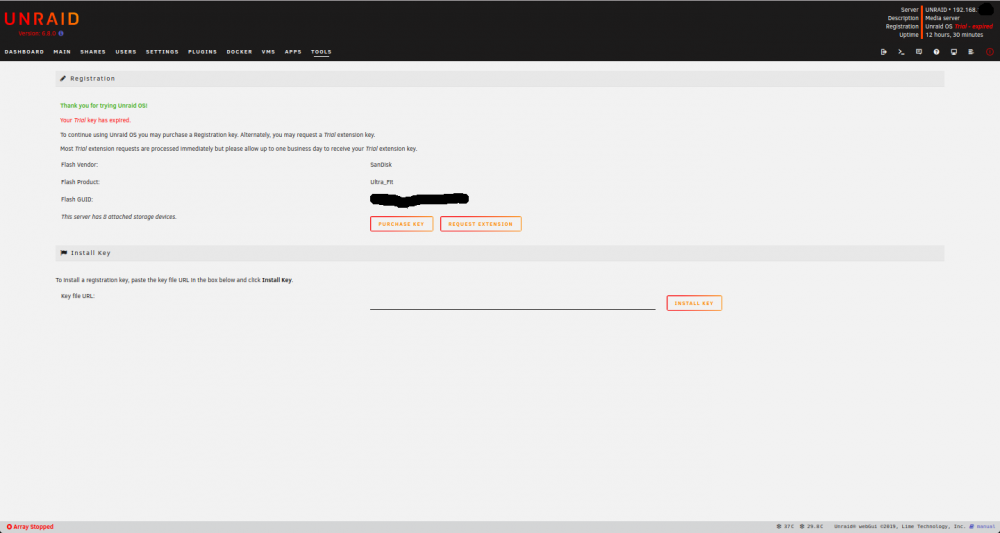This screenshot has height=533, width=1000.
Task: Click the Array Stopped status icon
Action: tap(10, 527)
